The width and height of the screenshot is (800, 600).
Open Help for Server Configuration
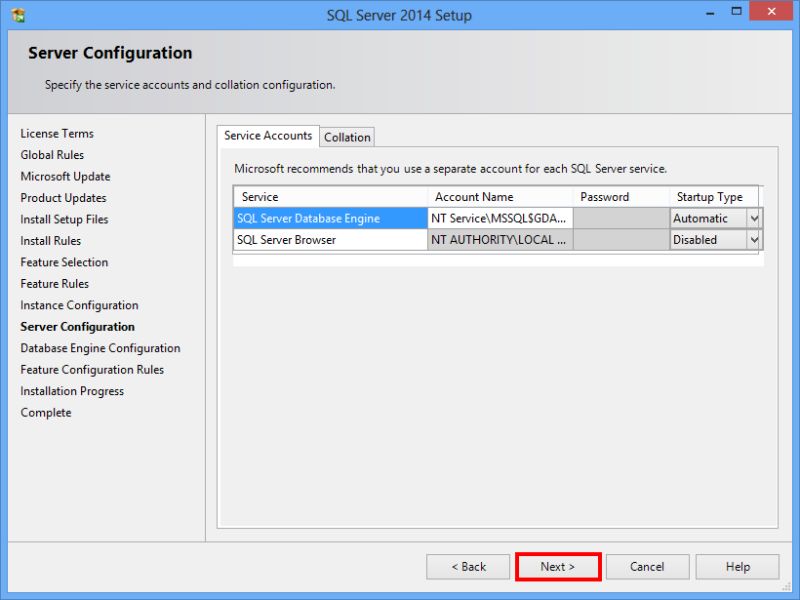point(737,566)
